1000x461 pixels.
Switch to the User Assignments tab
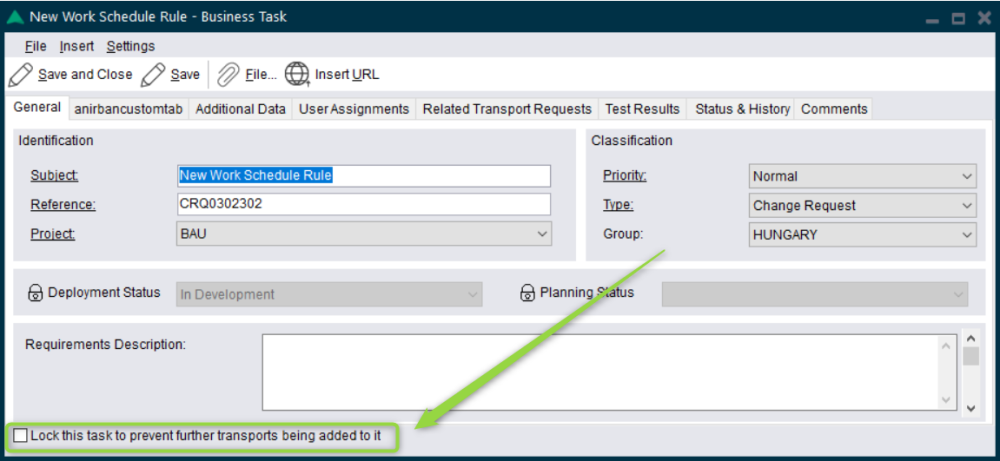(354, 109)
